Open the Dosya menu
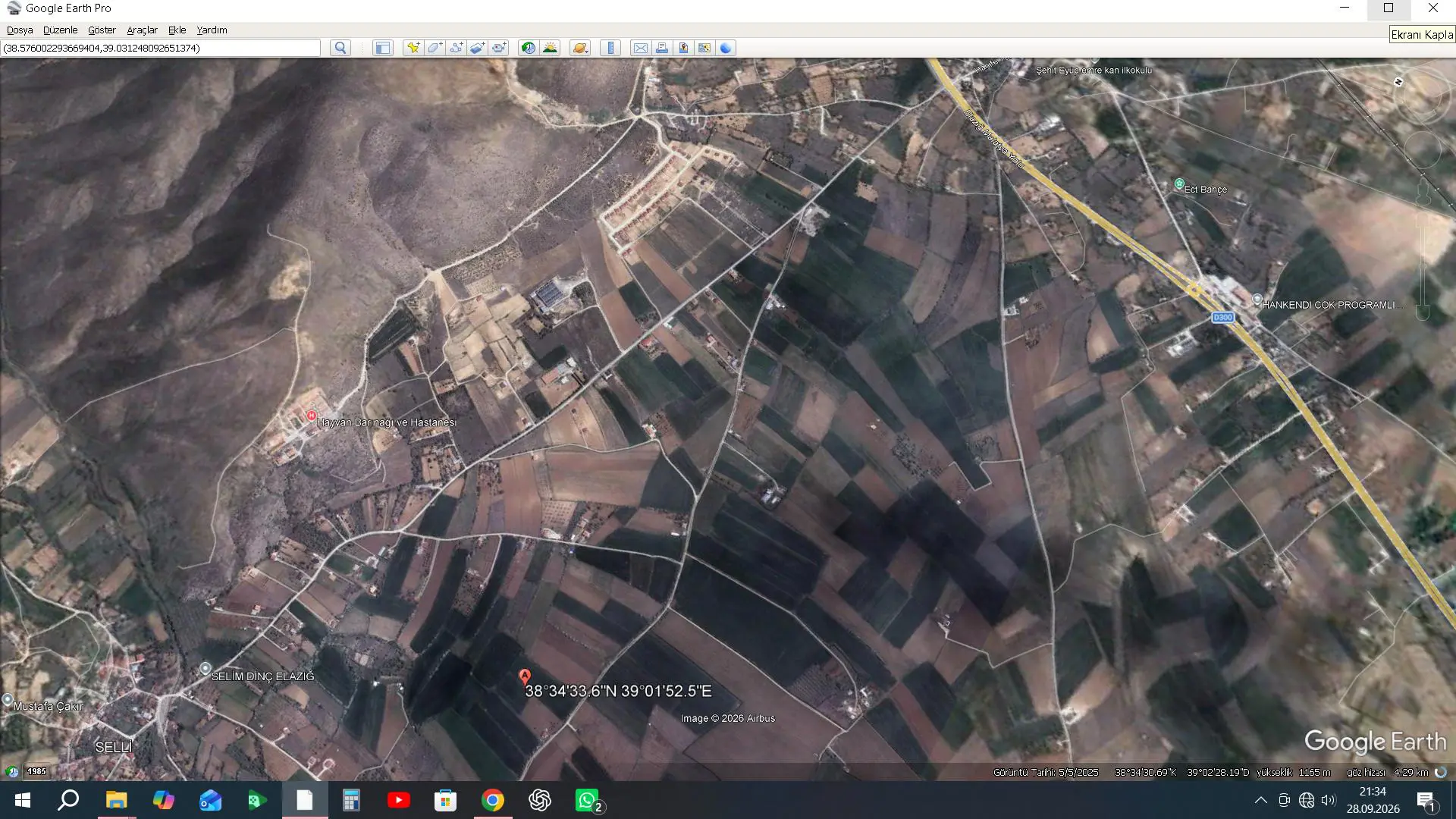This screenshot has width=1456, height=819. (20, 30)
